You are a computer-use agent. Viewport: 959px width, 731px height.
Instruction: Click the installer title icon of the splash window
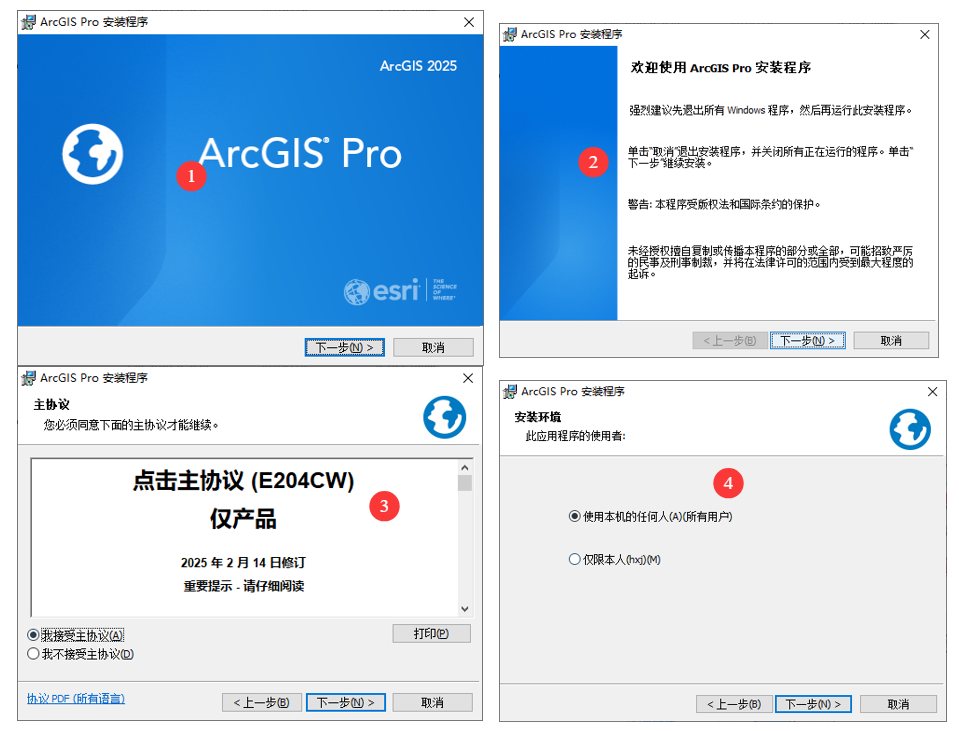[28, 22]
